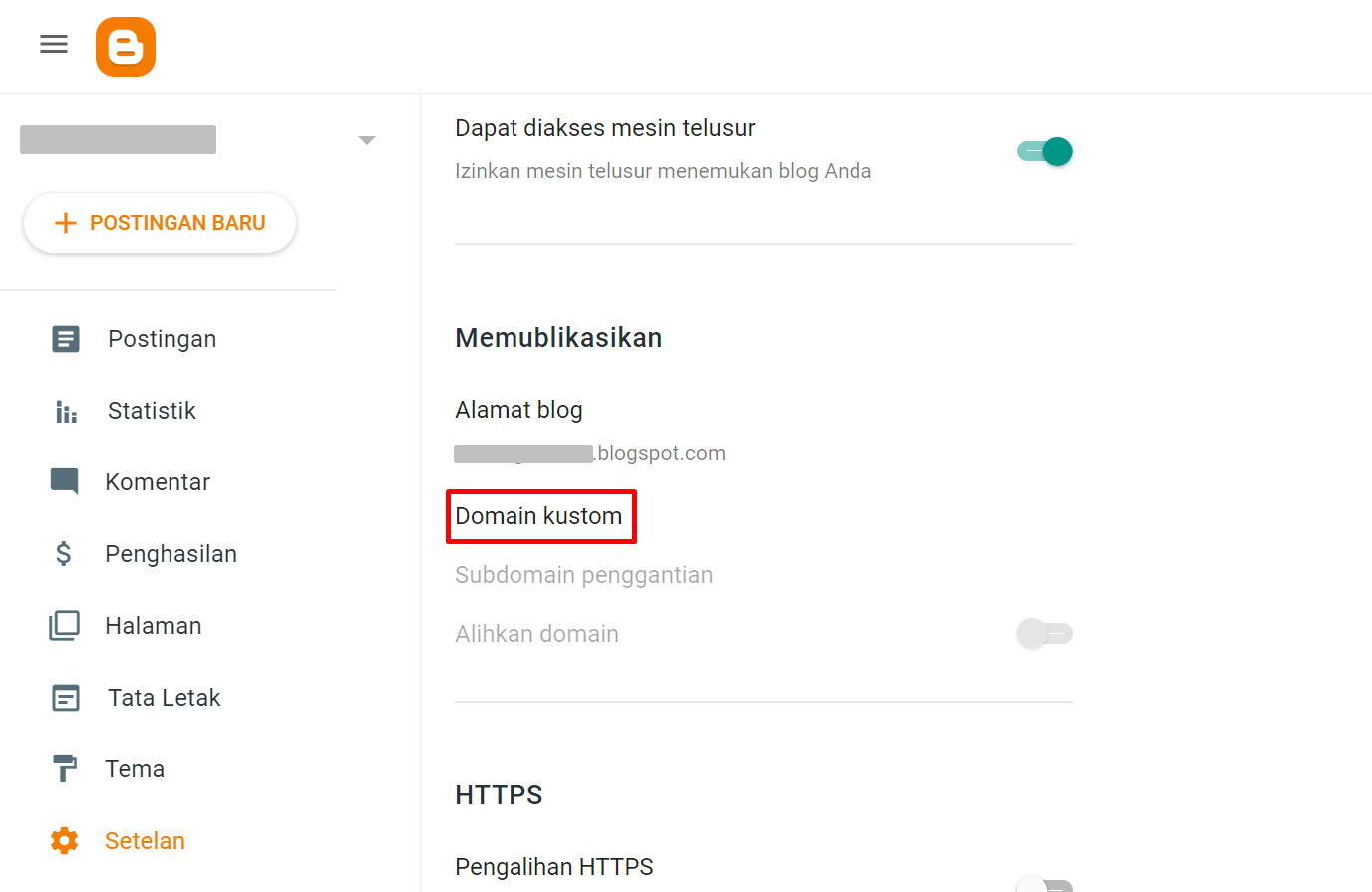Expand the blog selector dropdown arrow

click(367, 140)
